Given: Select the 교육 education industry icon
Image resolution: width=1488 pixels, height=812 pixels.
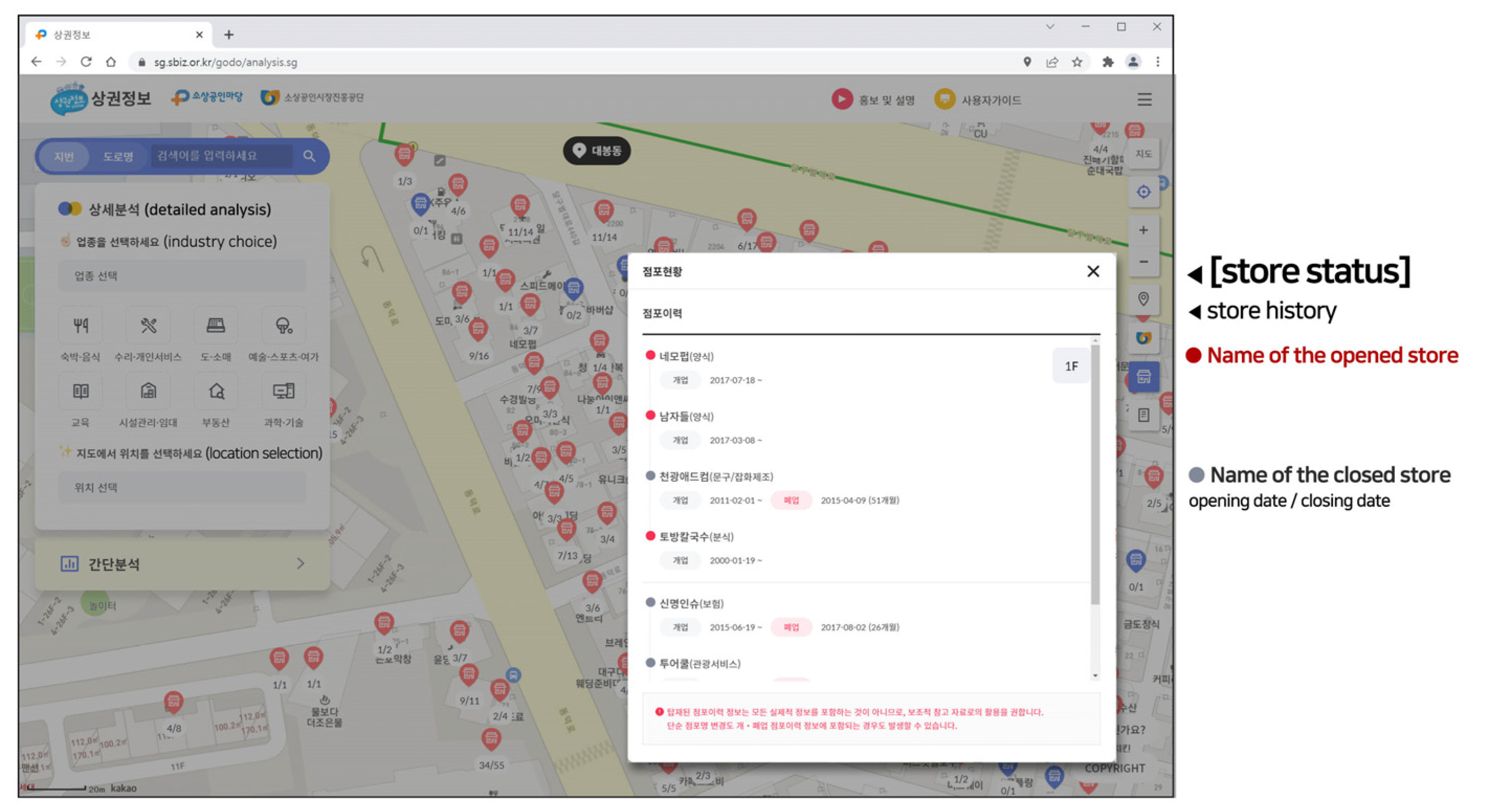Looking at the screenshot, I should [x=80, y=392].
